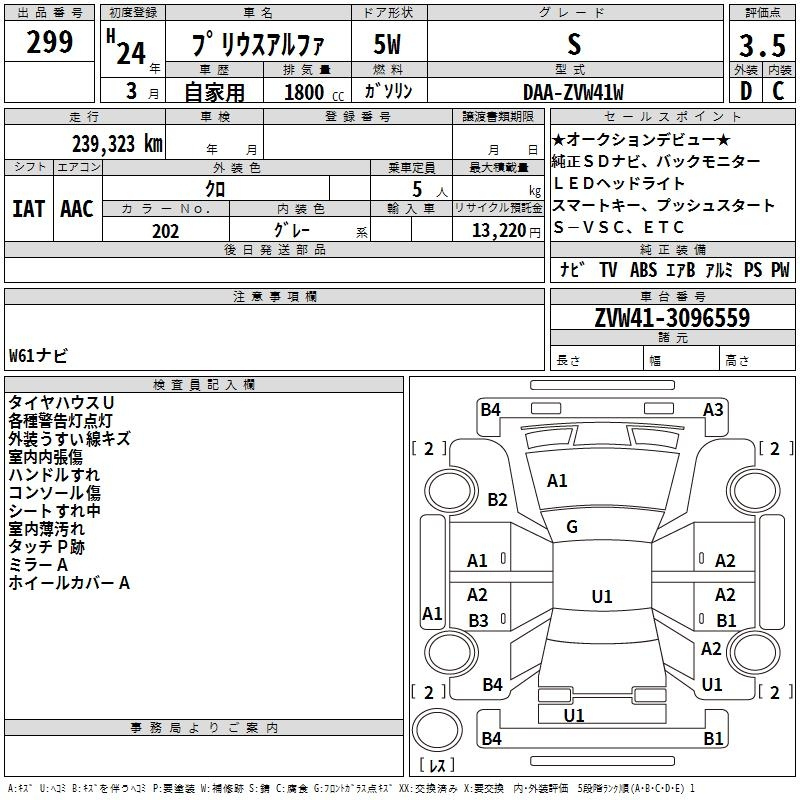Click the inspector note 室内薄汚れ
This screenshot has width=800, height=800.
pyautogui.click(x=46, y=529)
